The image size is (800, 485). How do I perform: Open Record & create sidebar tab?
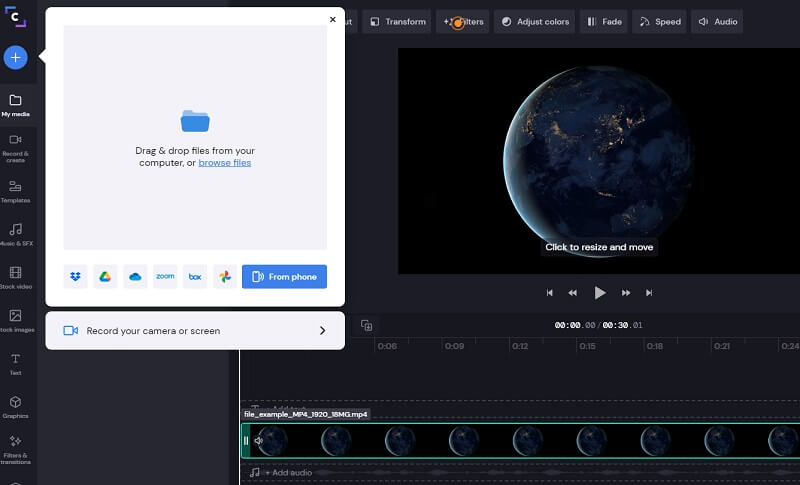(x=16, y=148)
